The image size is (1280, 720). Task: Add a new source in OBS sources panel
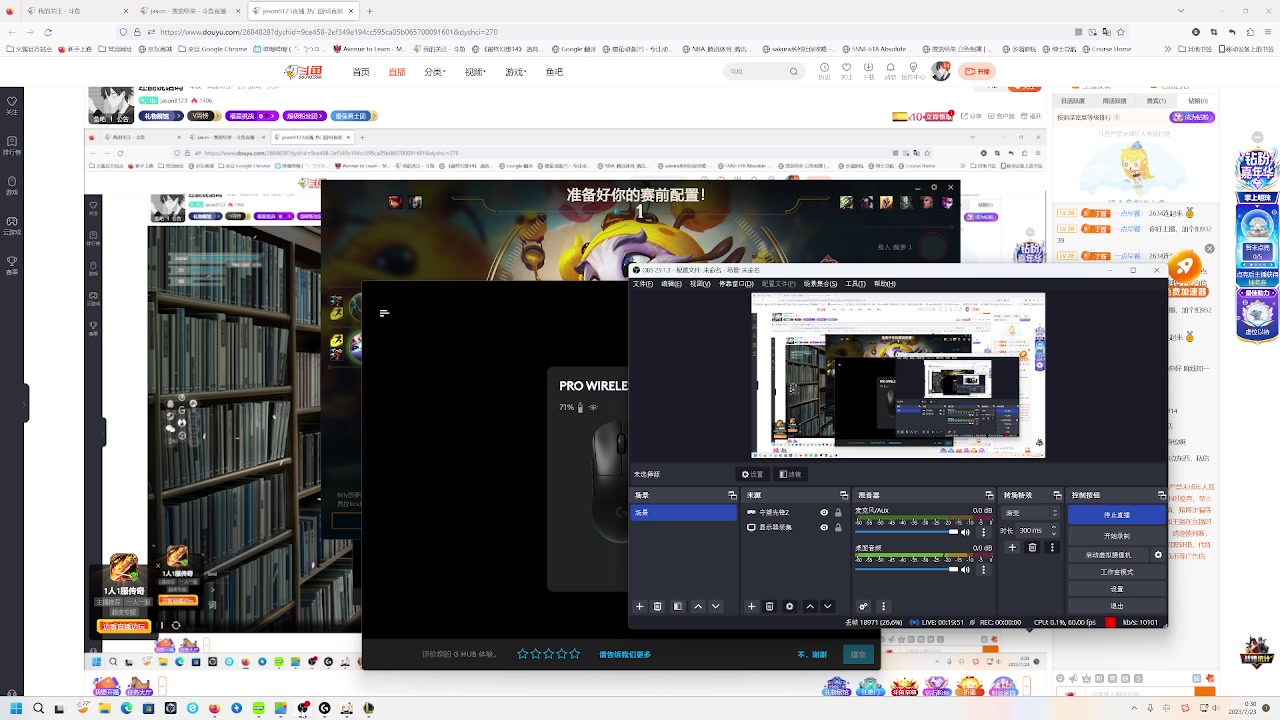click(x=751, y=606)
